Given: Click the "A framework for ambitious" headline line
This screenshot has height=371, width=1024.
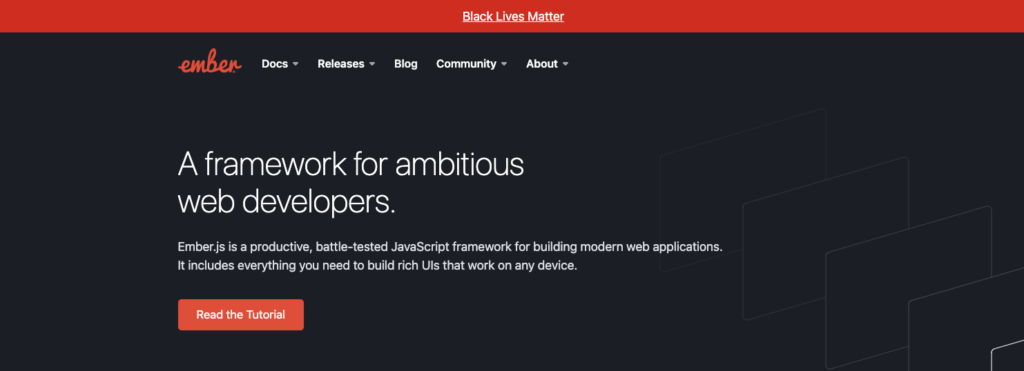Looking at the screenshot, I should click(351, 164).
